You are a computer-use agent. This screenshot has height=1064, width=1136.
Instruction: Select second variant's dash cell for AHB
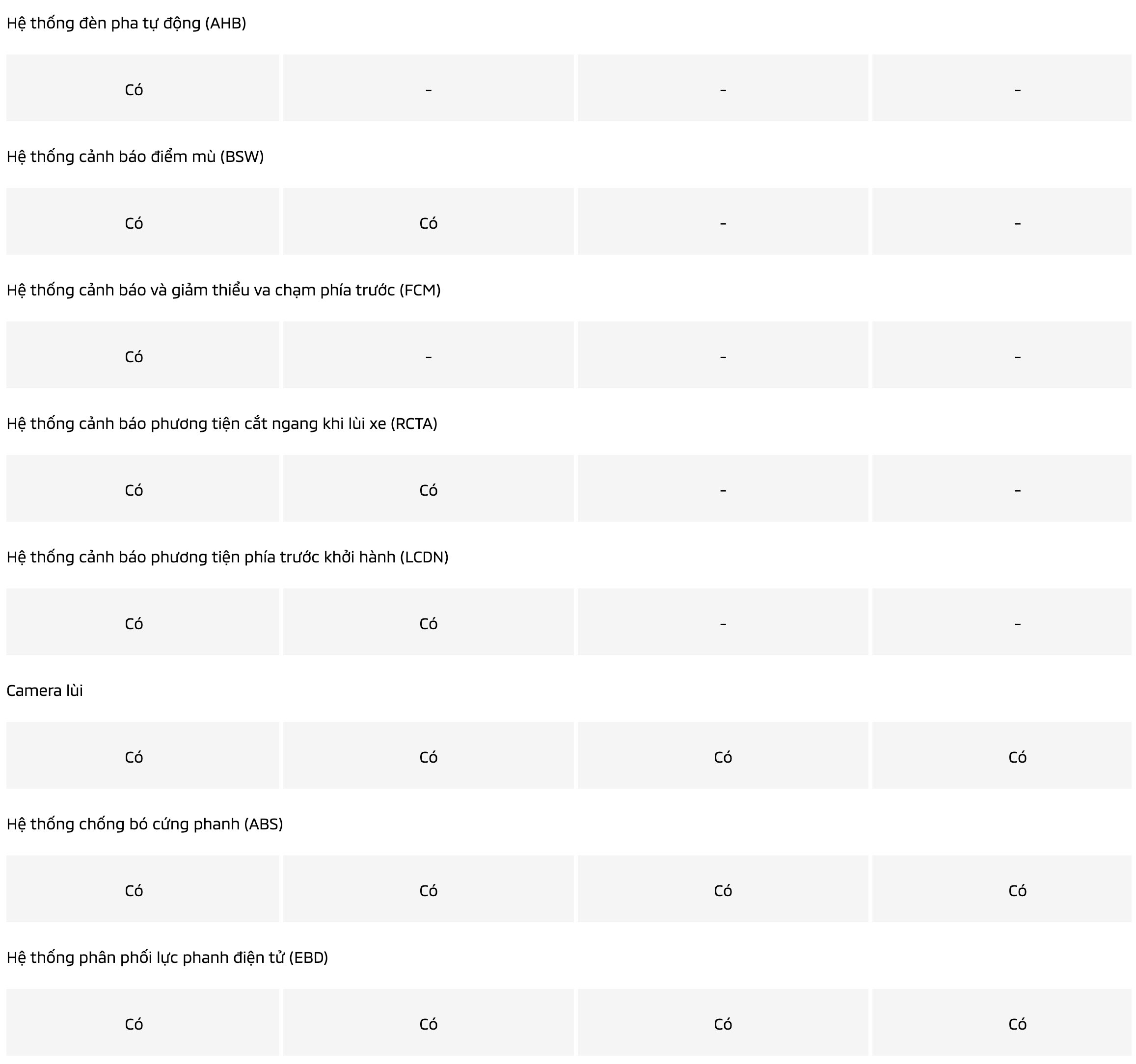[428, 90]
